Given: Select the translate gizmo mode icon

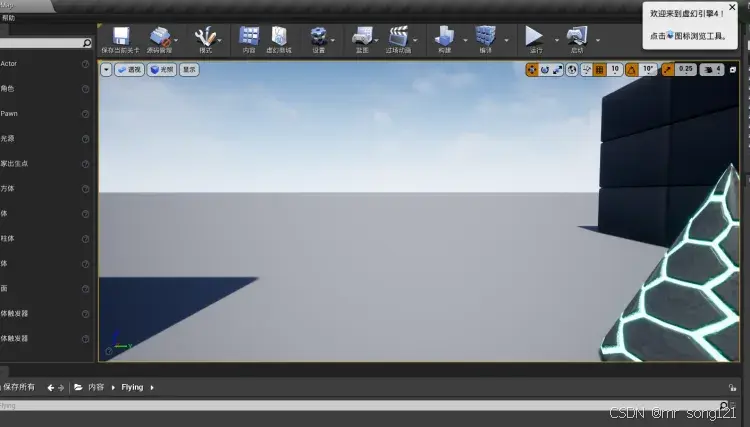Looking at the screenshot, I should (x=531, y=70).
